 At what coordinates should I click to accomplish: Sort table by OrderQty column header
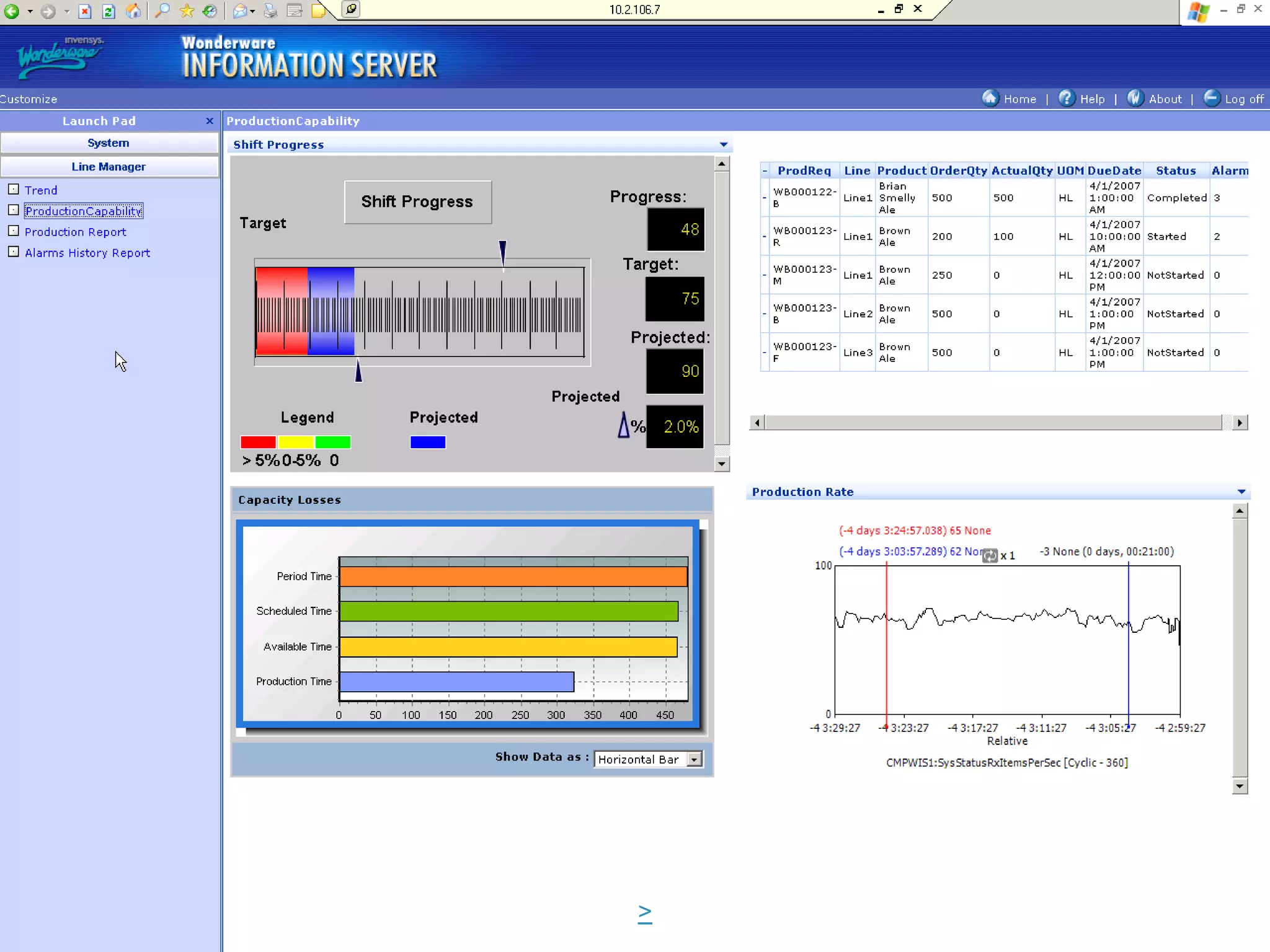[x=958, y=170]
